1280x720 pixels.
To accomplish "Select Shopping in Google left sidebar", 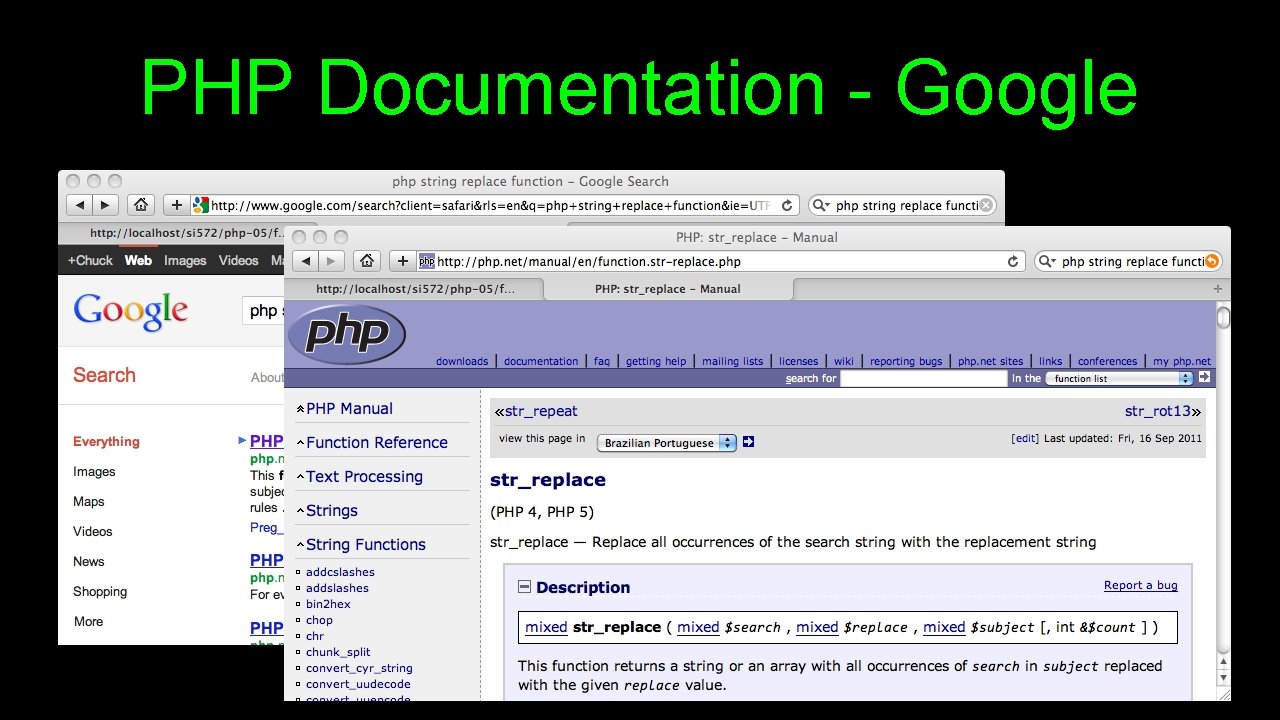I will coord(100,591).
